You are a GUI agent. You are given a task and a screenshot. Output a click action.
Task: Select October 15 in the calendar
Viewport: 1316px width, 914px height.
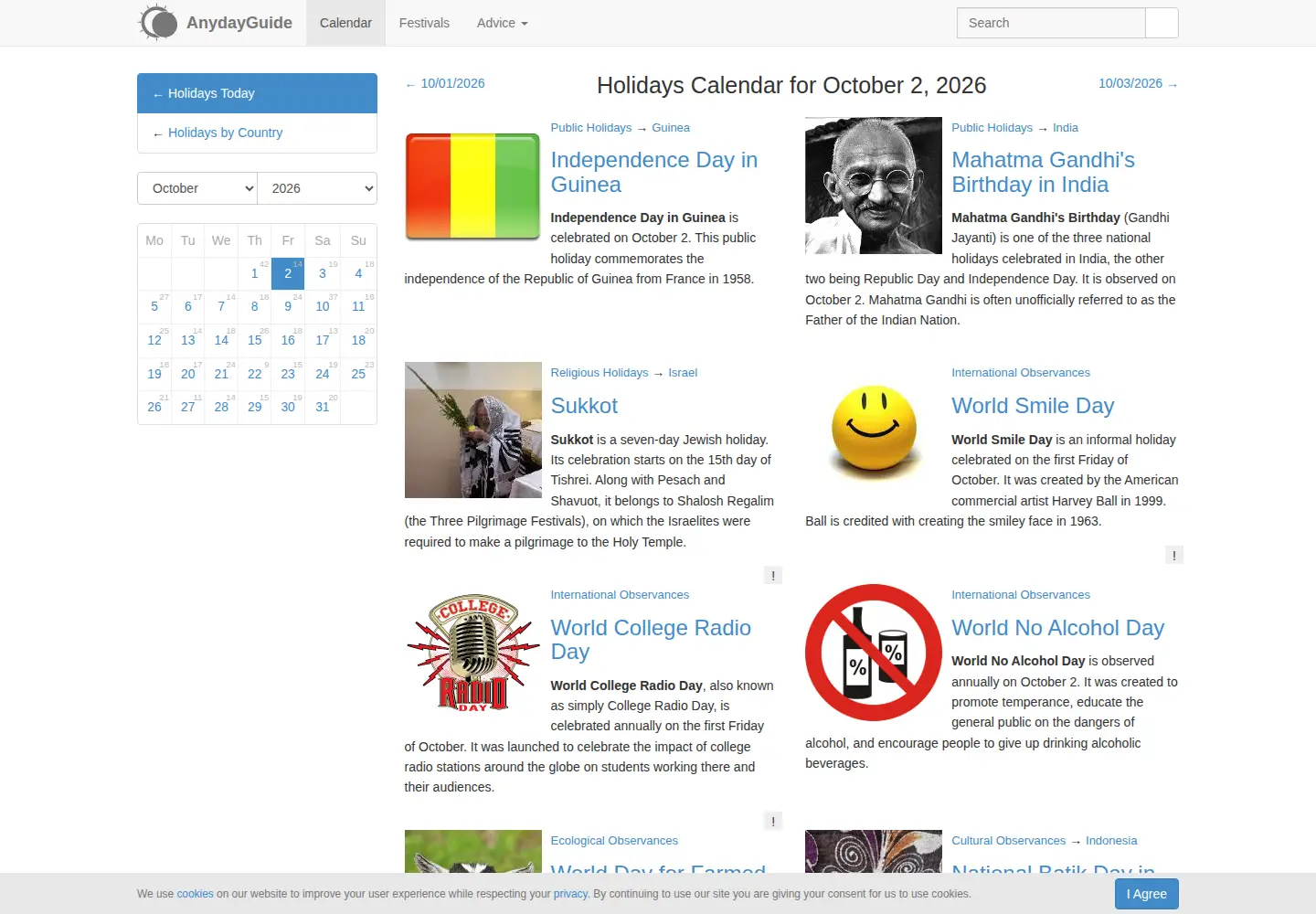pos(255,340)
